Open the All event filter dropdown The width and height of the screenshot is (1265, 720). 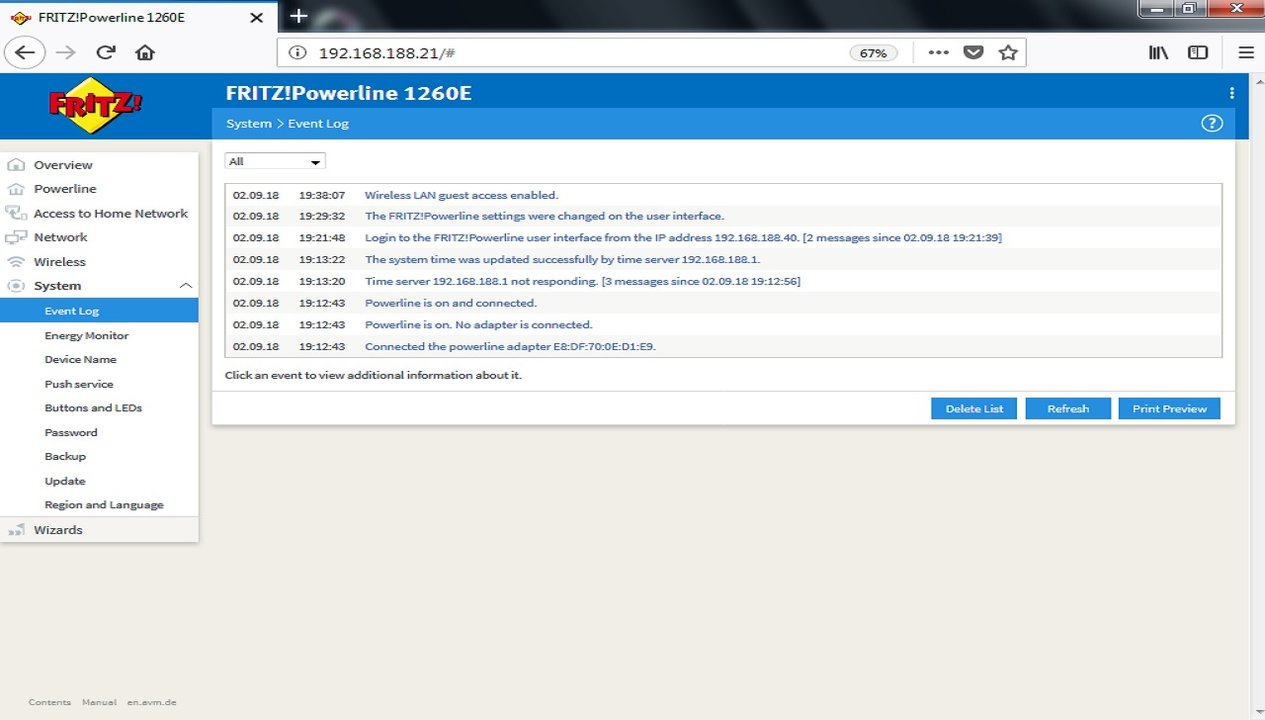point(275,161)
